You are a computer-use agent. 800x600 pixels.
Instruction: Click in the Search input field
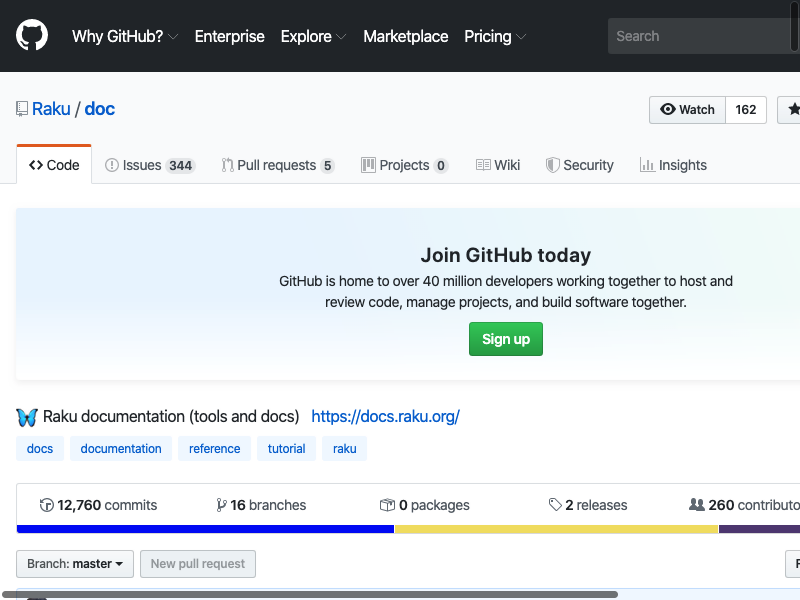tap(700, 36)
